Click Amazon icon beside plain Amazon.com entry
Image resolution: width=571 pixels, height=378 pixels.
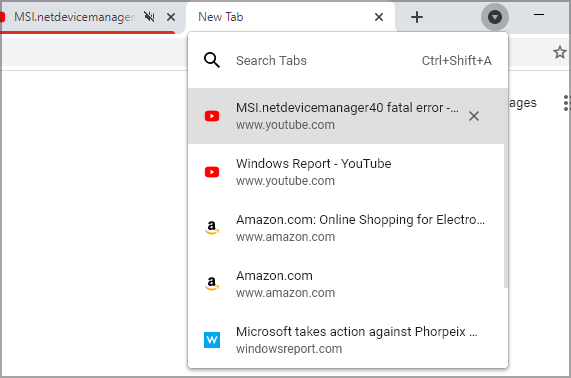coord(212,284)
